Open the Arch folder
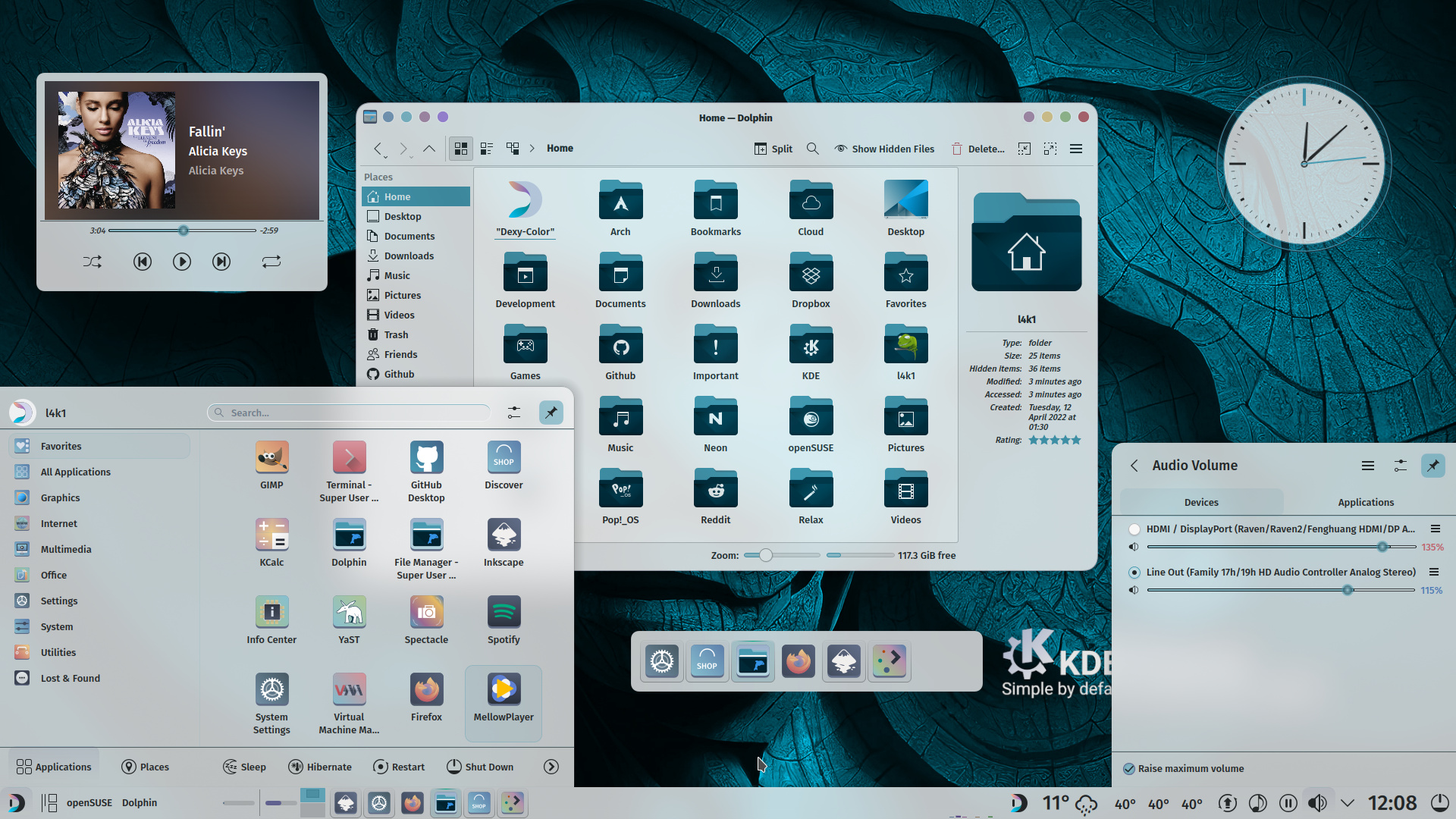 tap(620, 208)
